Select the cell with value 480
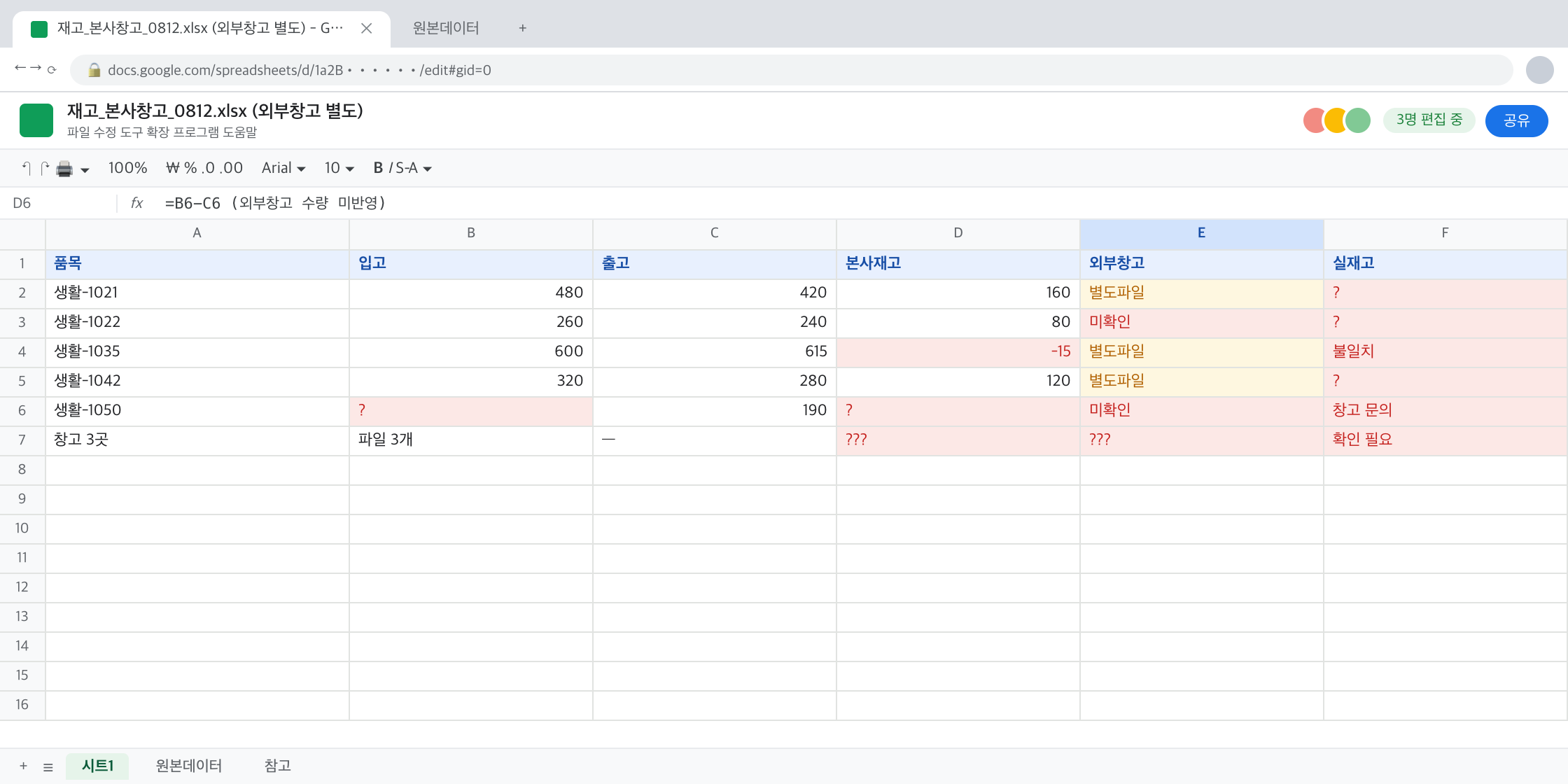Screen dimensions: 1568x784 point(470,293)
